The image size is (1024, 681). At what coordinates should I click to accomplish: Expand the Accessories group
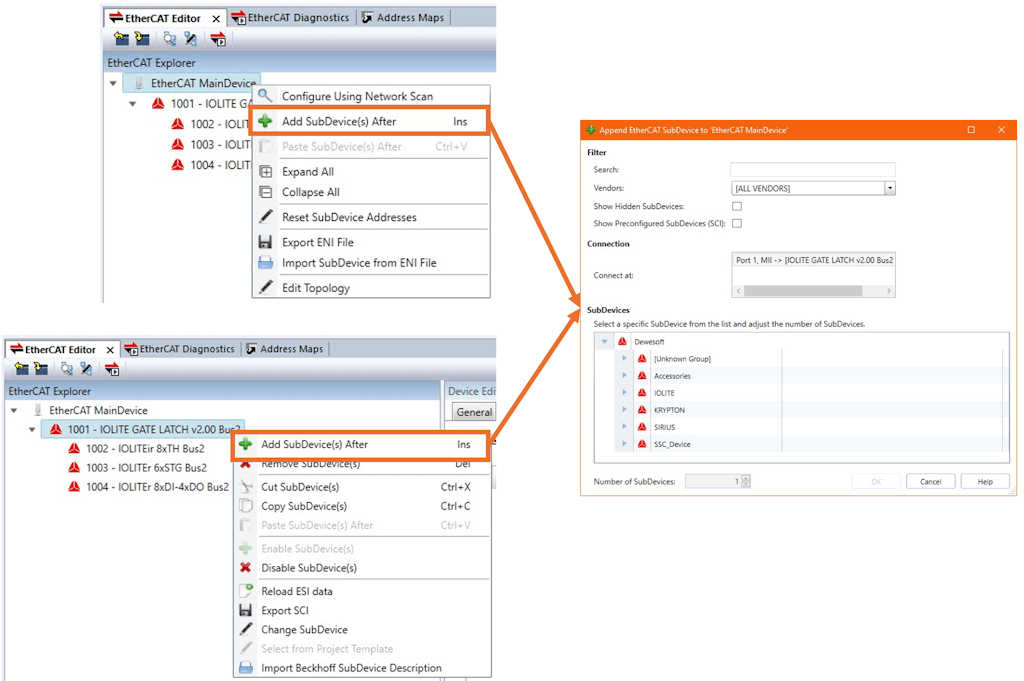coord(624,375)
